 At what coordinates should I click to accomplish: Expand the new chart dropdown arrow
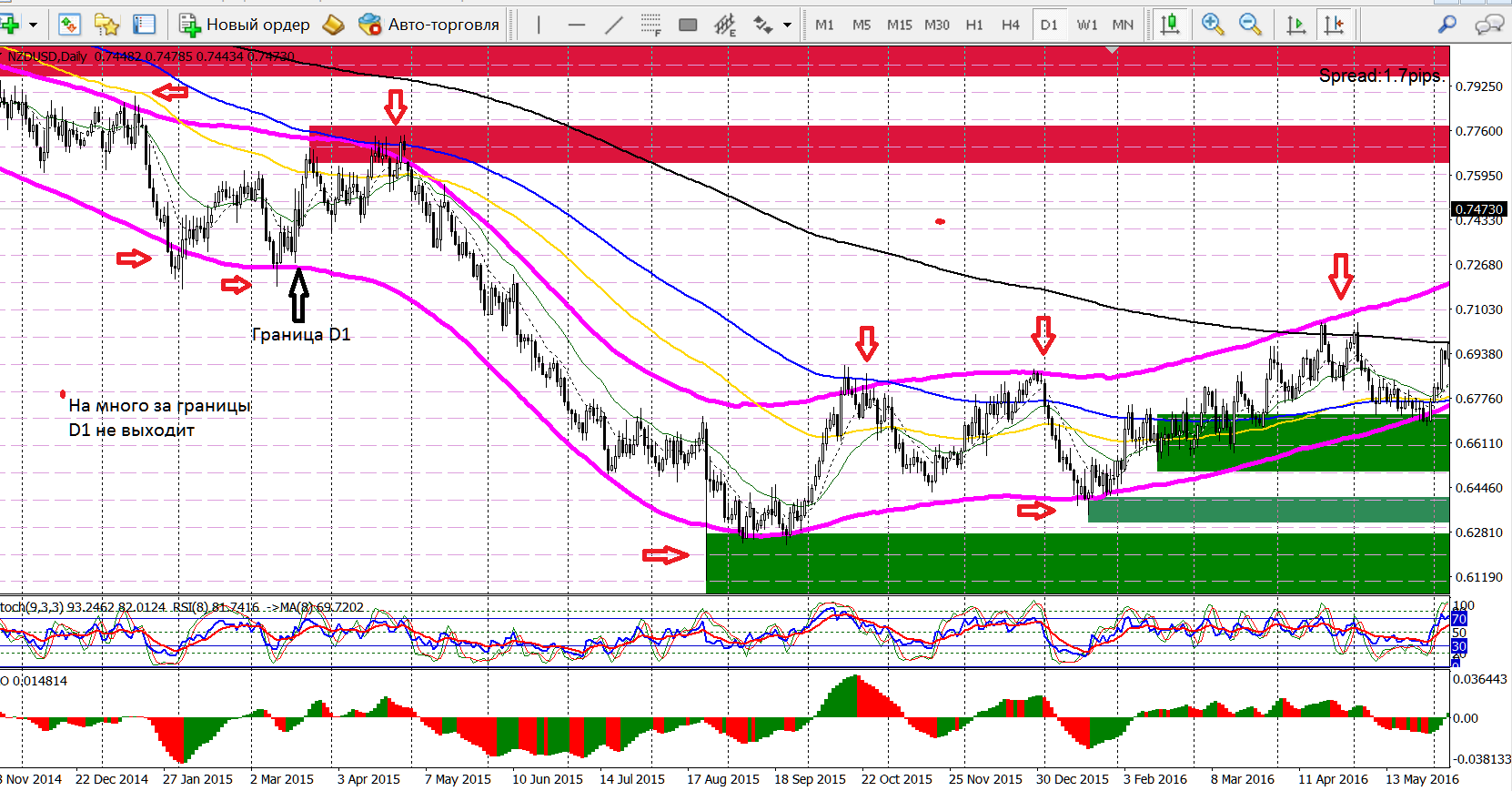pyautogui.click(x=34, y=25)
